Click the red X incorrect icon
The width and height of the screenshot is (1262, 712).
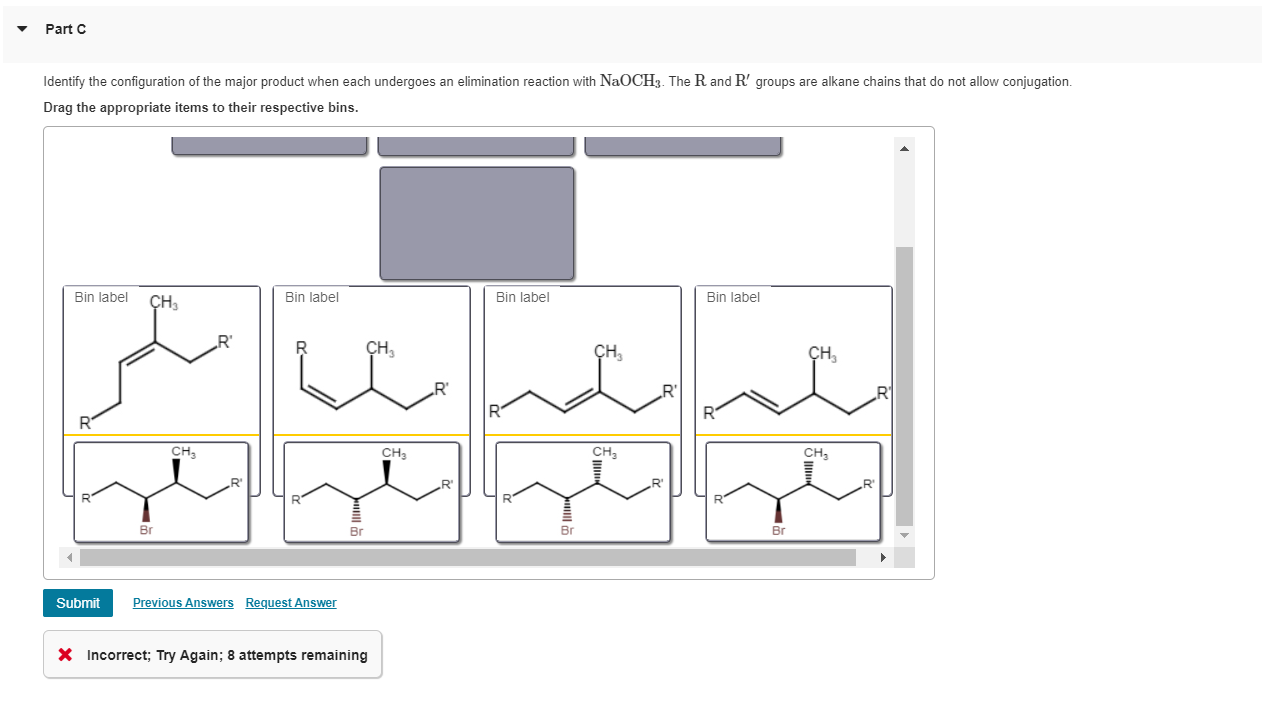65,655
